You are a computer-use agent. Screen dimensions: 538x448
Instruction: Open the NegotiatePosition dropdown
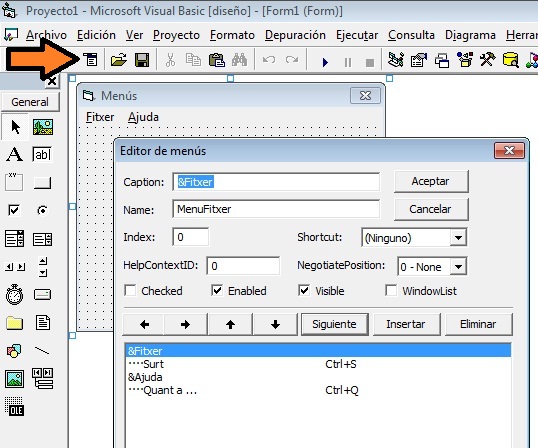coord(458,266)
